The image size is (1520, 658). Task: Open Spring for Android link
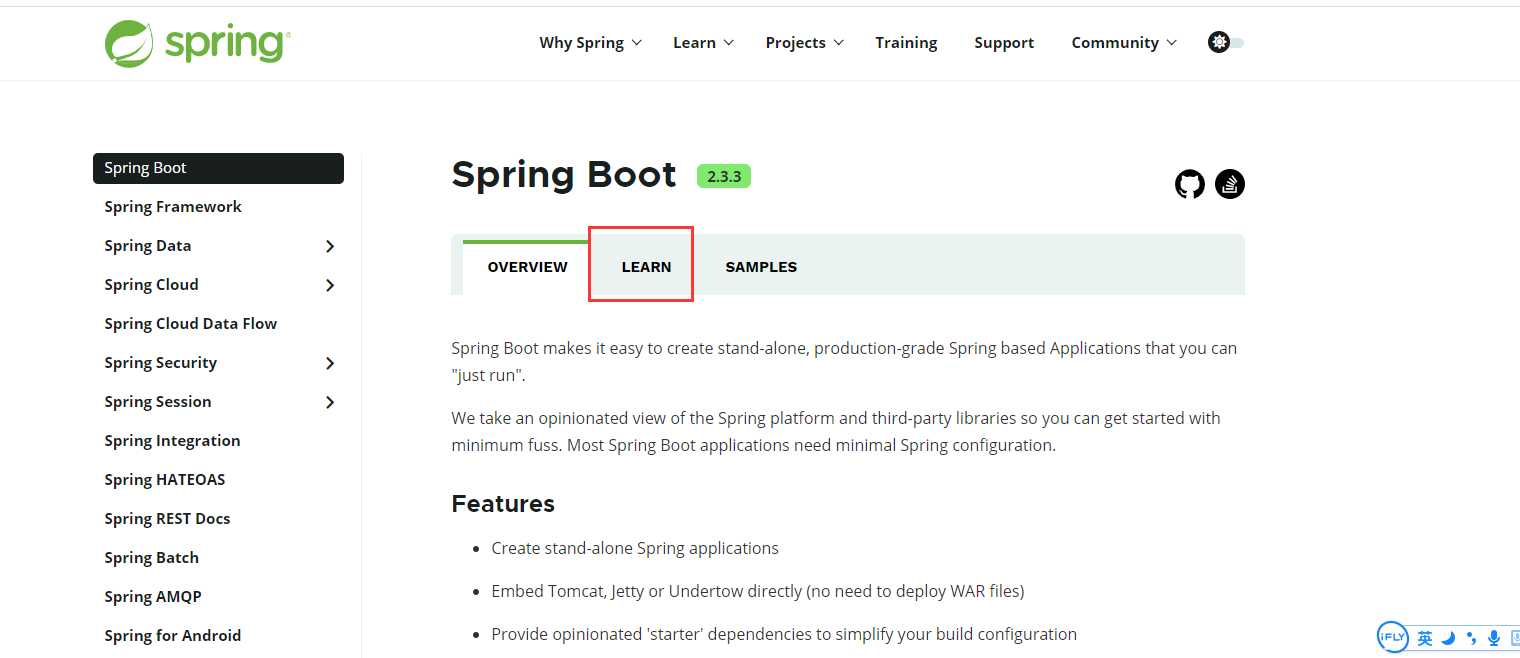tap(172, 636)
